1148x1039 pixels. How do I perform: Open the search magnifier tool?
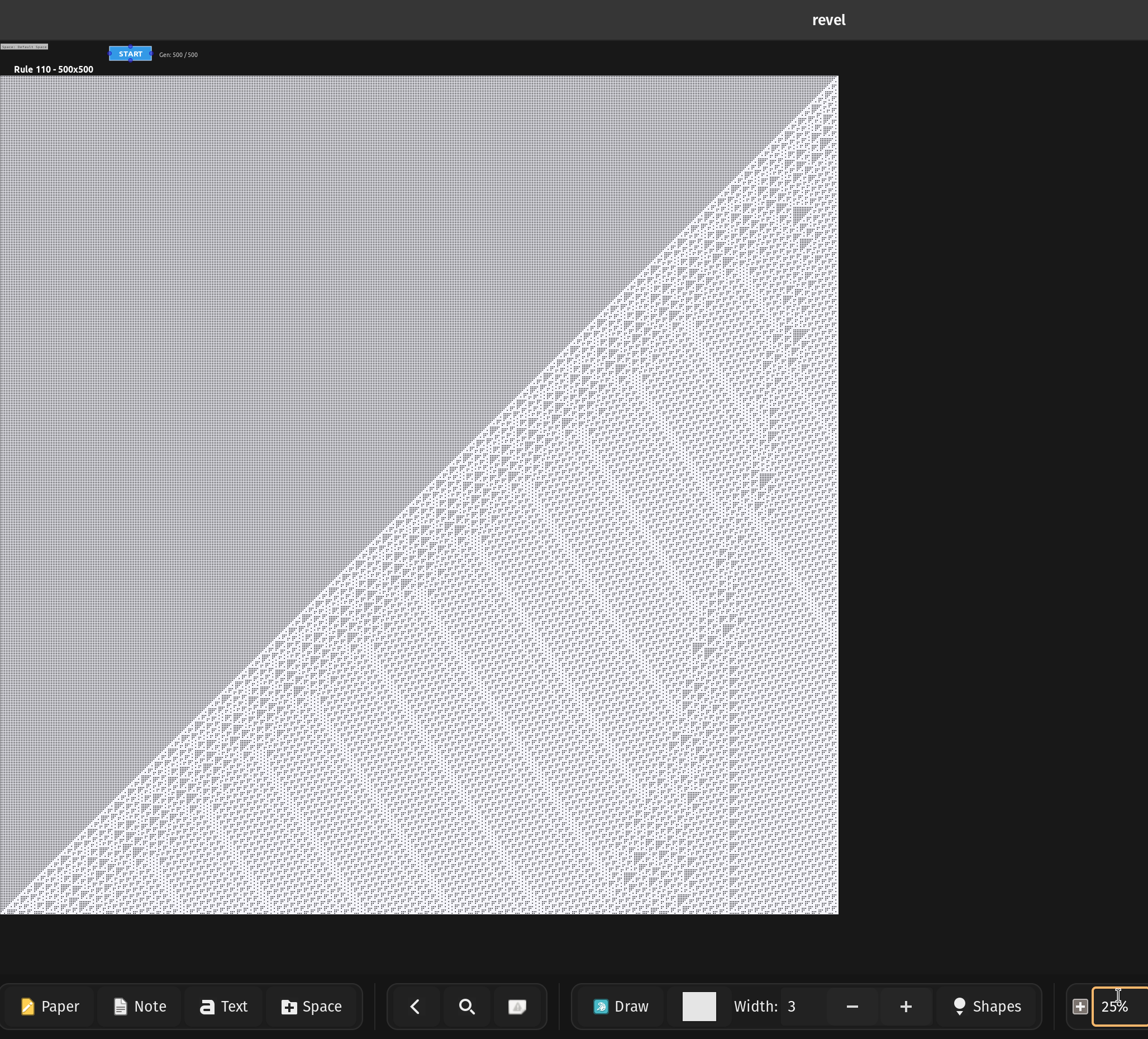[467, 1007]
